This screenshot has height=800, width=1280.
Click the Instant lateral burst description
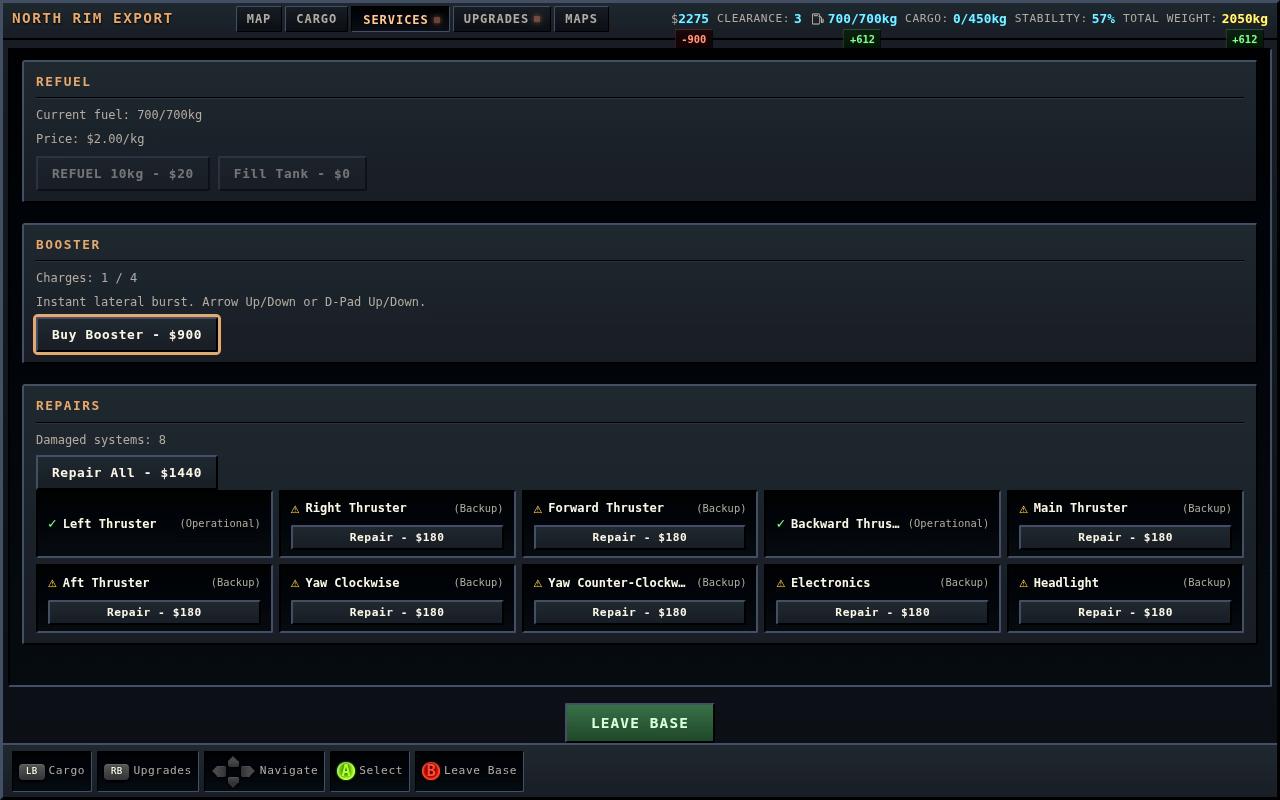[x=231, y=302]
